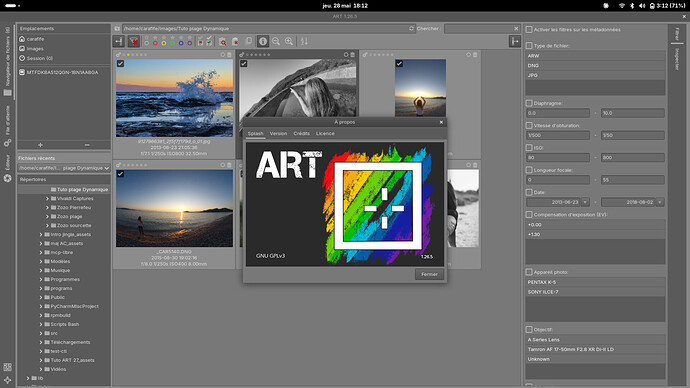Enable 'Activer les filtres sur les métadonnées' checkbox

coord(529,29)
